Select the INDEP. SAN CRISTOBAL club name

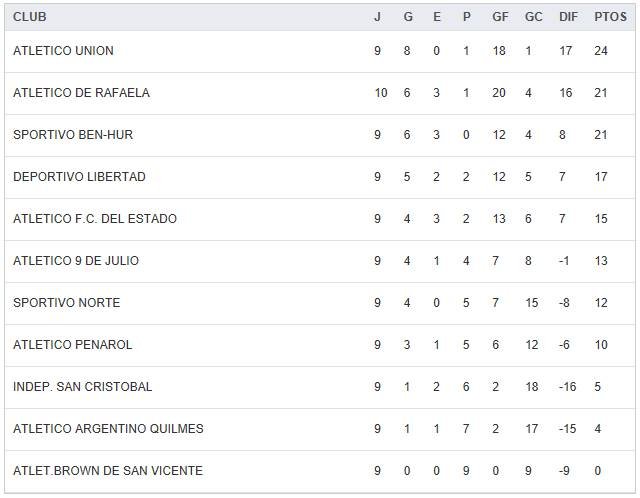click(x=83, y=387)
